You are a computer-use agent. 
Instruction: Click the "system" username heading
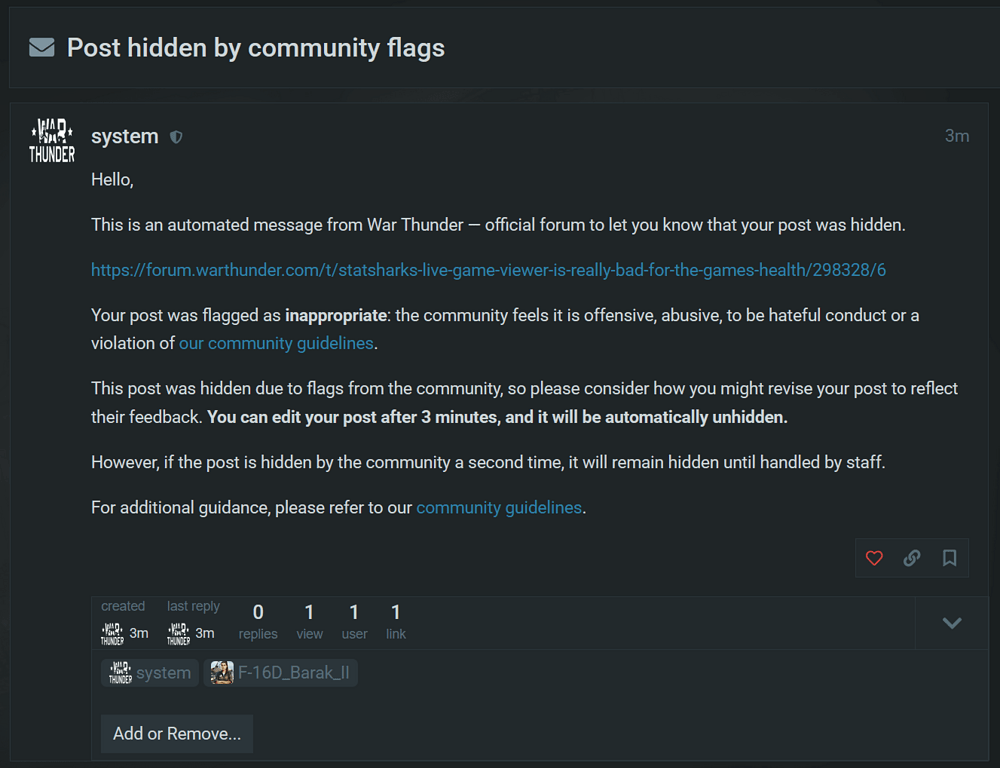[x=124, y=136]
